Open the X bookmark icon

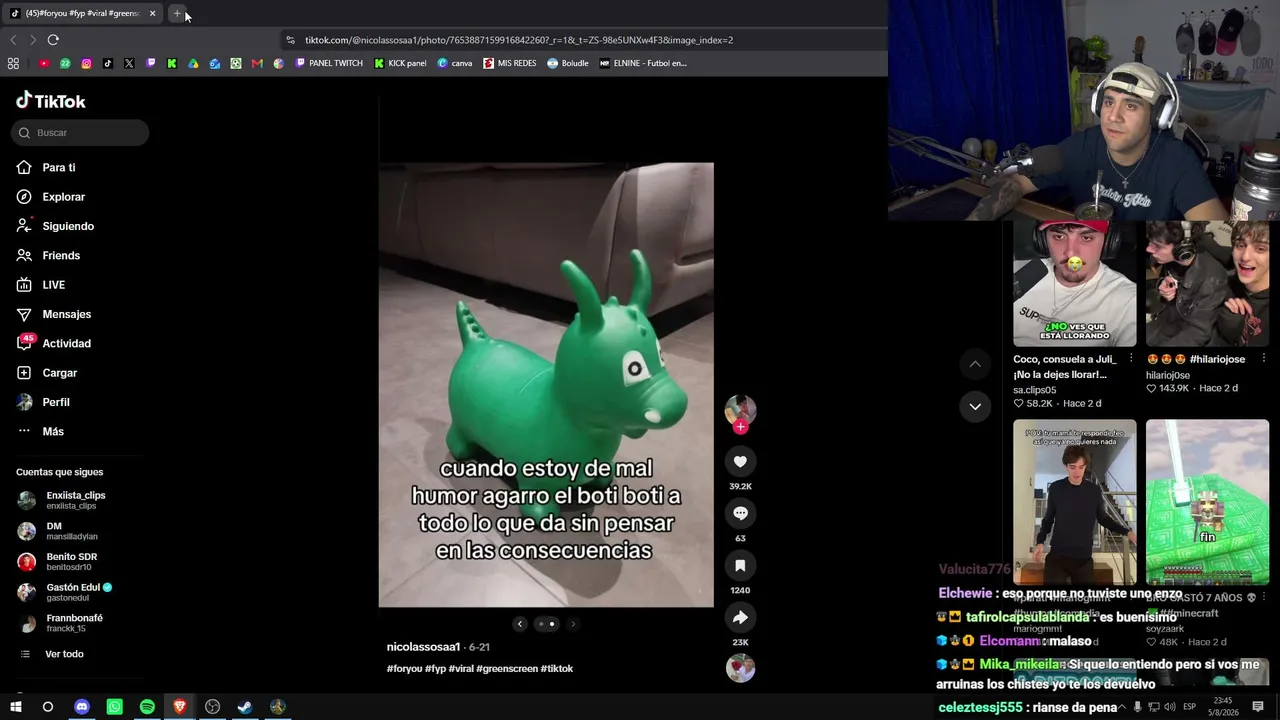[x=129, y=63]
